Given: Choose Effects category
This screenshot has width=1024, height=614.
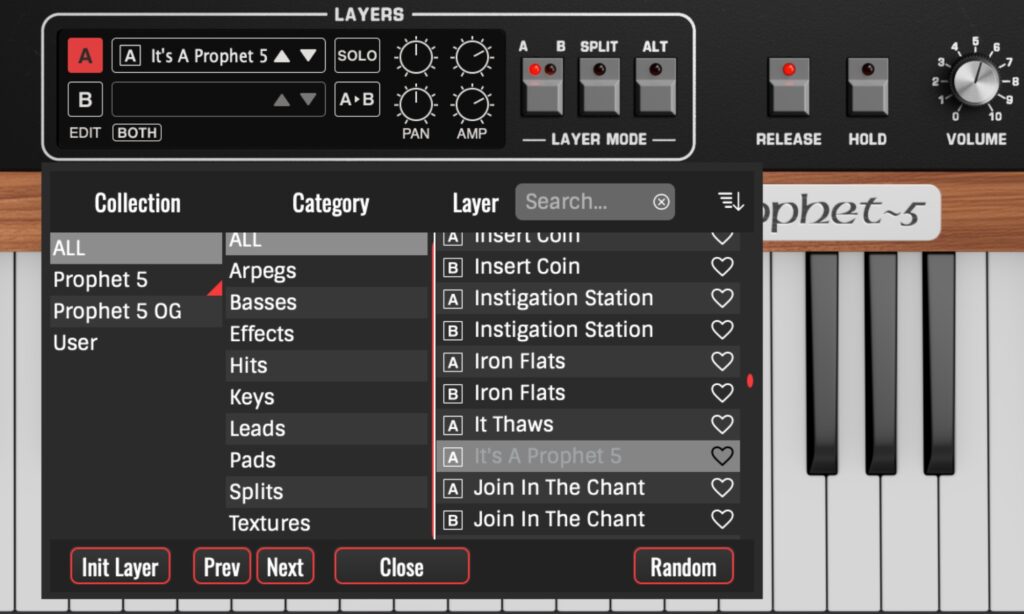Looking at the screenshot, I should coord(327,334).
